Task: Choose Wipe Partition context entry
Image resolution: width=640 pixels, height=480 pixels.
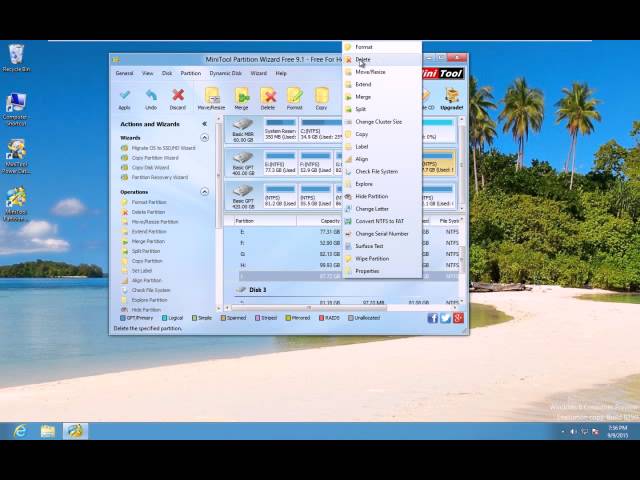Action: 382,259
